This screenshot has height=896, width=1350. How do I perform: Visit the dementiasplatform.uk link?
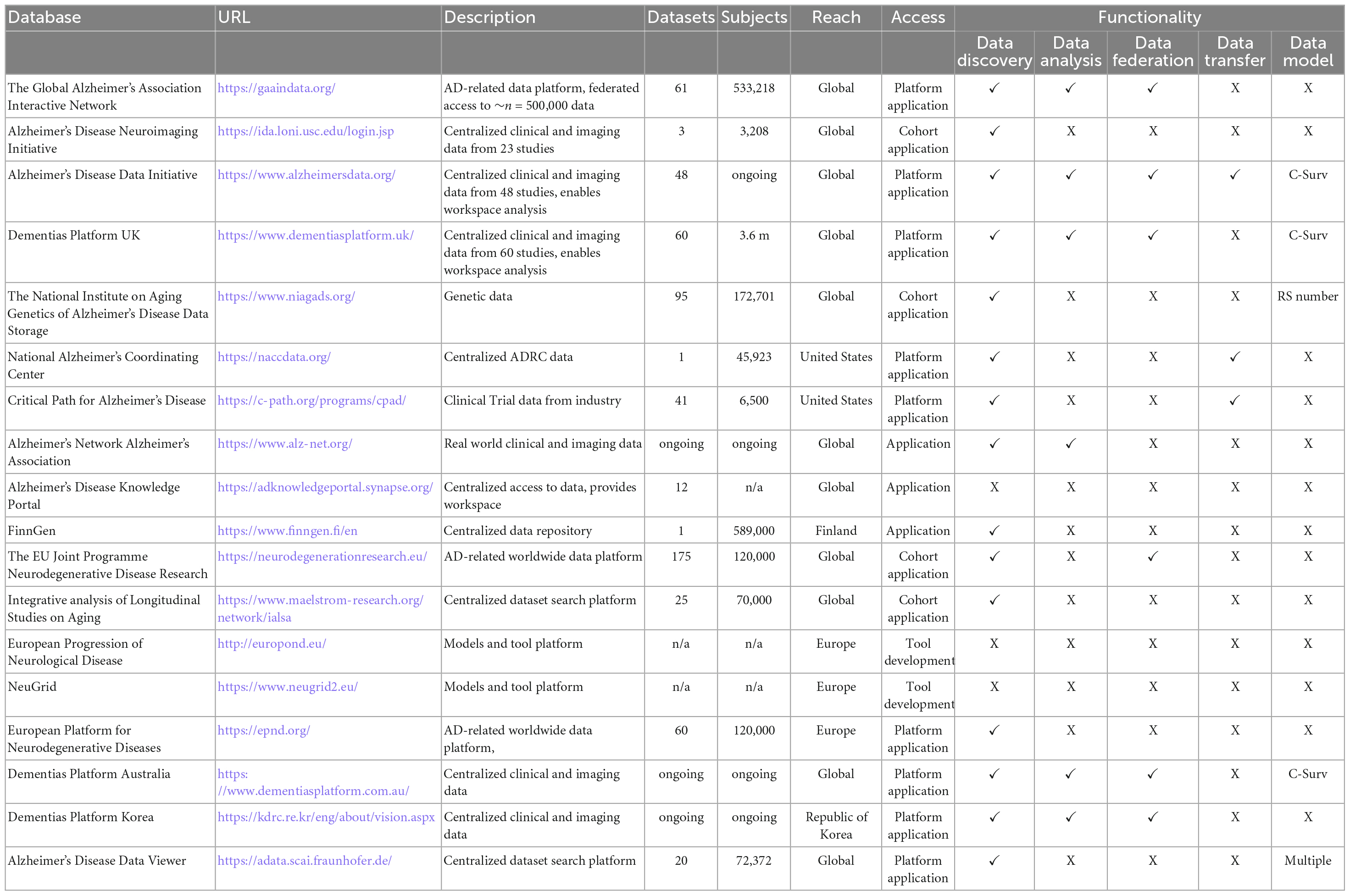point(315,235)
